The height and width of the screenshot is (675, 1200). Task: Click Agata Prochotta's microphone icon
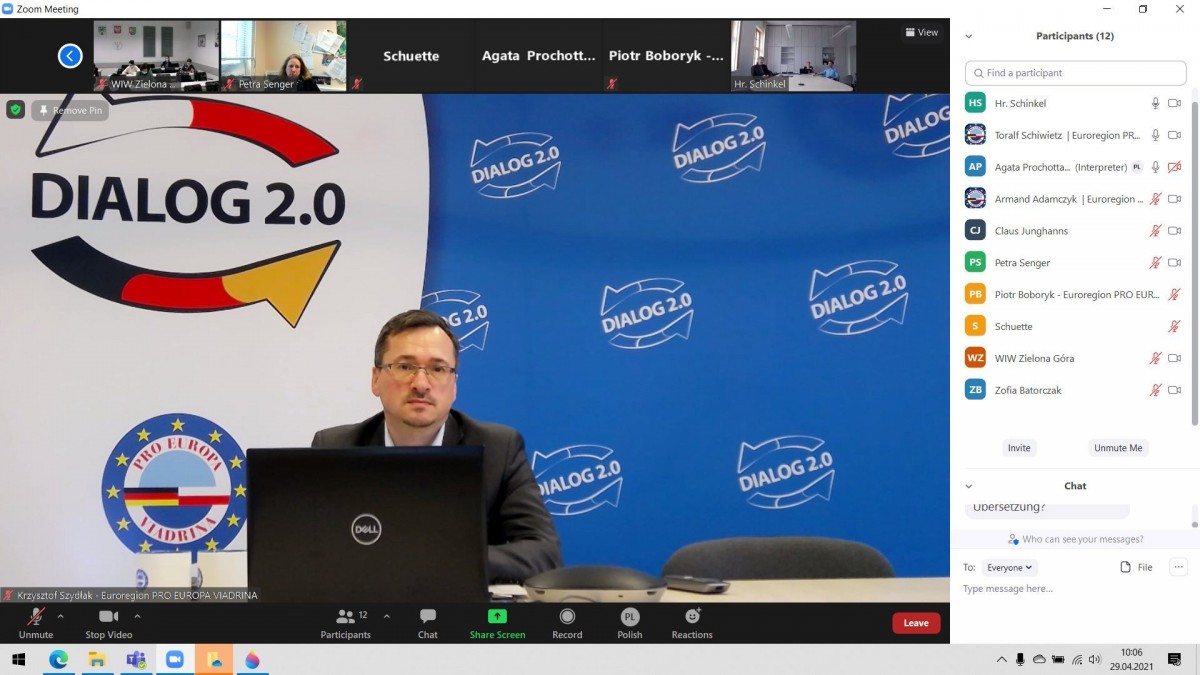[1155, 167]
